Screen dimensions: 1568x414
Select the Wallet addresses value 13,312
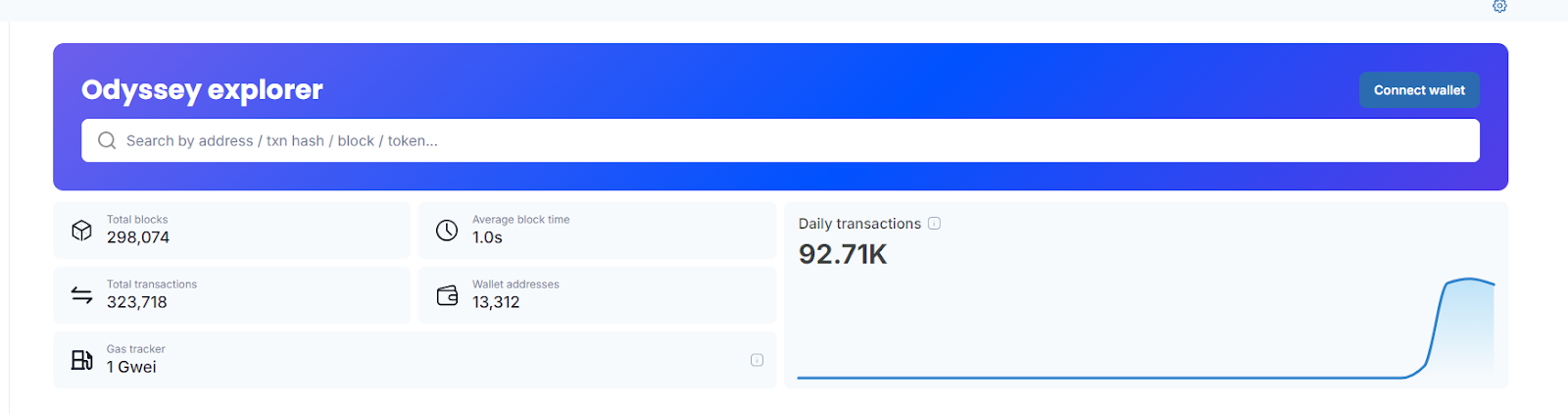click(496, 303)
